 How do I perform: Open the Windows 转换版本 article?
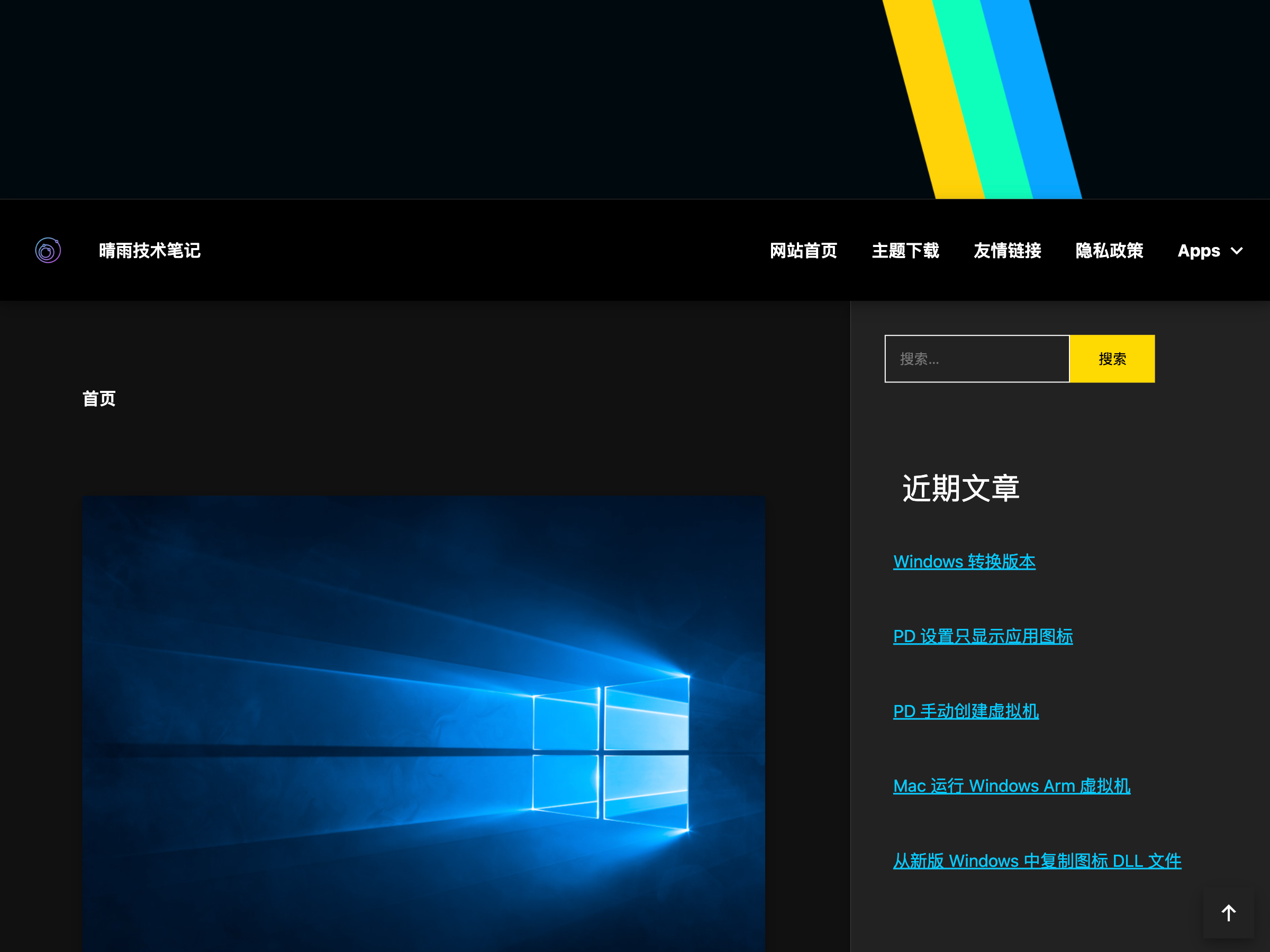pyautogui.click(x=964, y=561)
